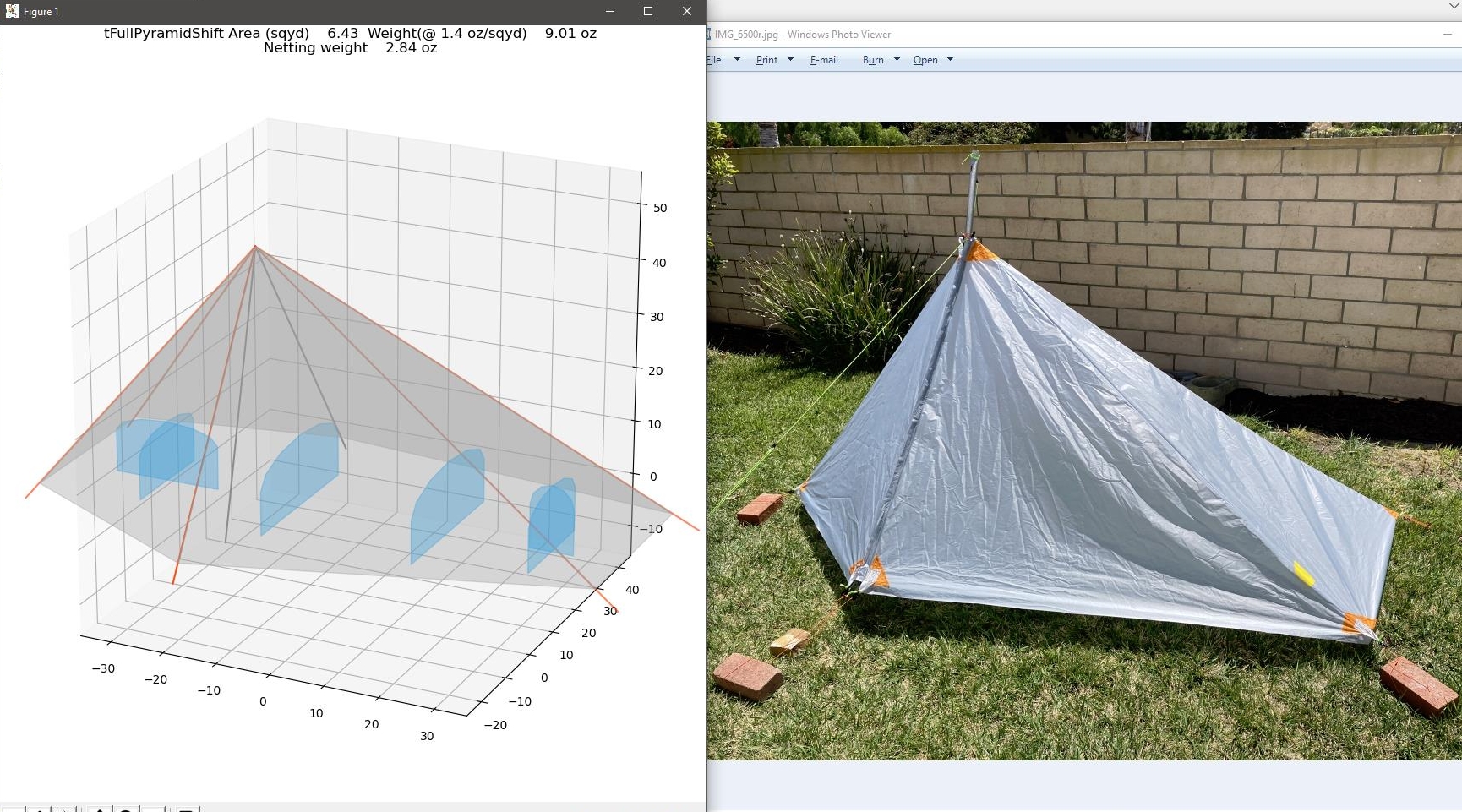The width and height of the screenshot is (1462, 812).
Task: Toggle the Pan tool in the figure toolbar
Action: coord(99,809)
